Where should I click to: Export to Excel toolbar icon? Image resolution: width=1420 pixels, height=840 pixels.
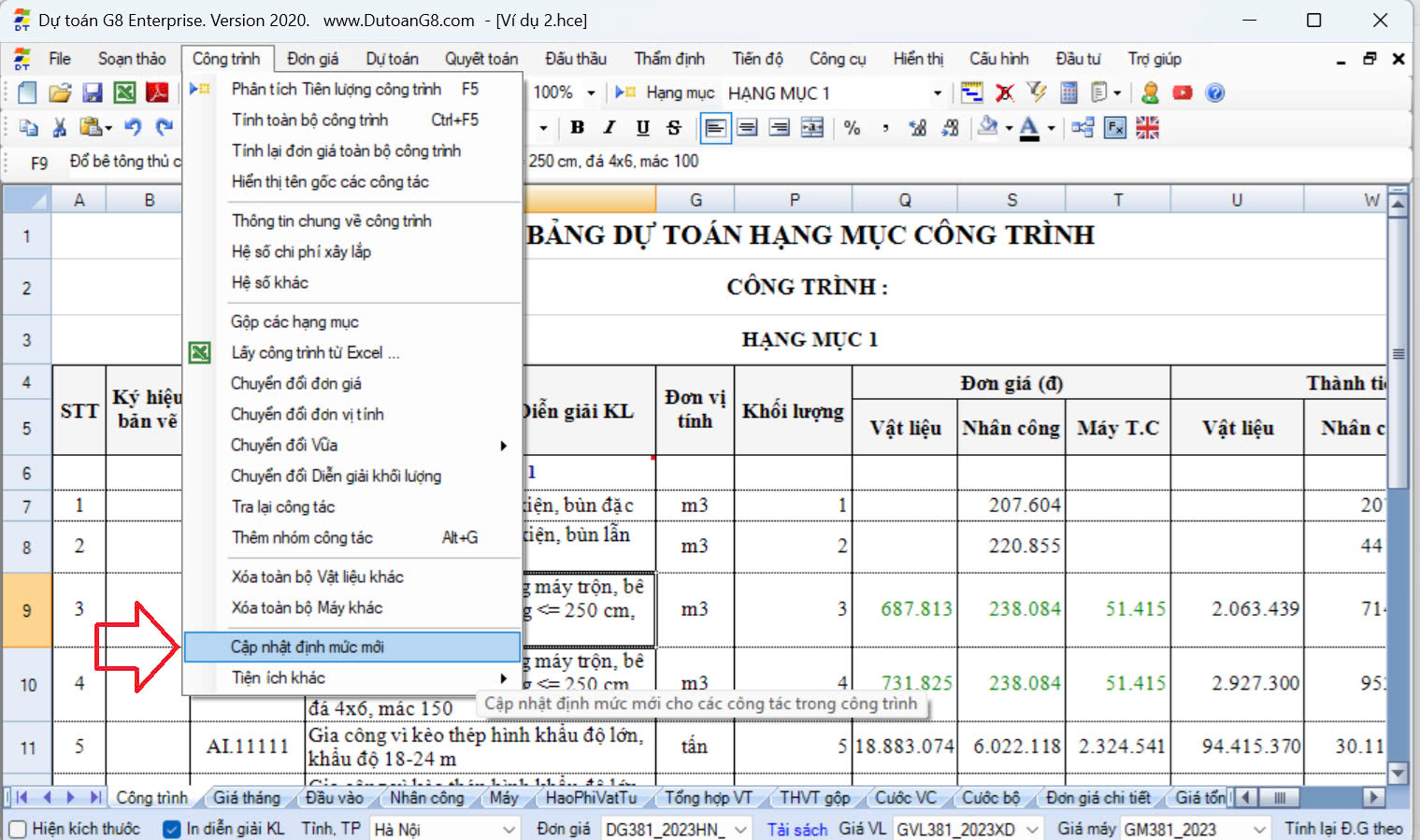pos(124,93)
